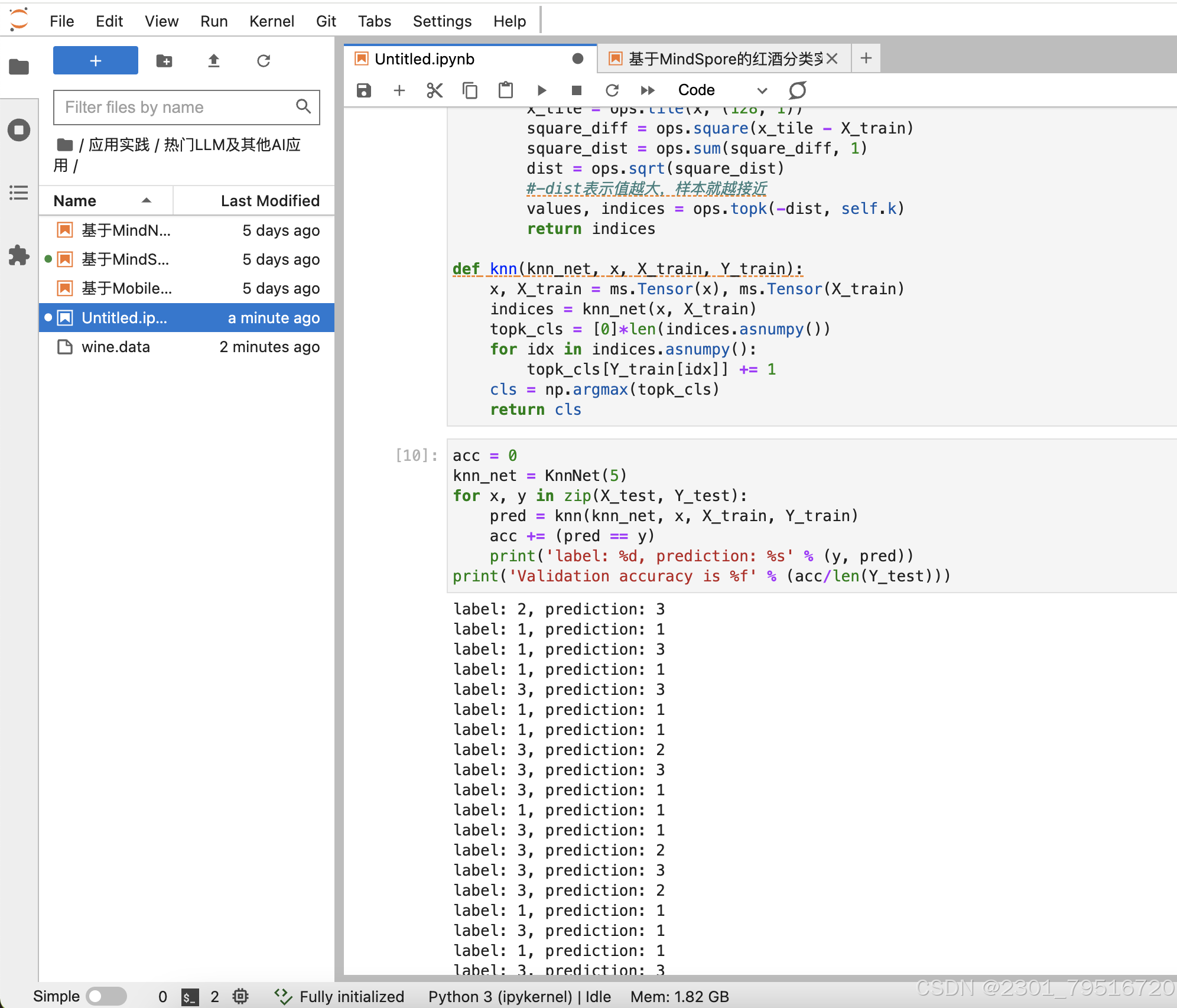Image resolution: width=1177 pixels, height=1008 pixels.
Task: Close the 基于MindSpore notebook tab
Action: (832, 59)
